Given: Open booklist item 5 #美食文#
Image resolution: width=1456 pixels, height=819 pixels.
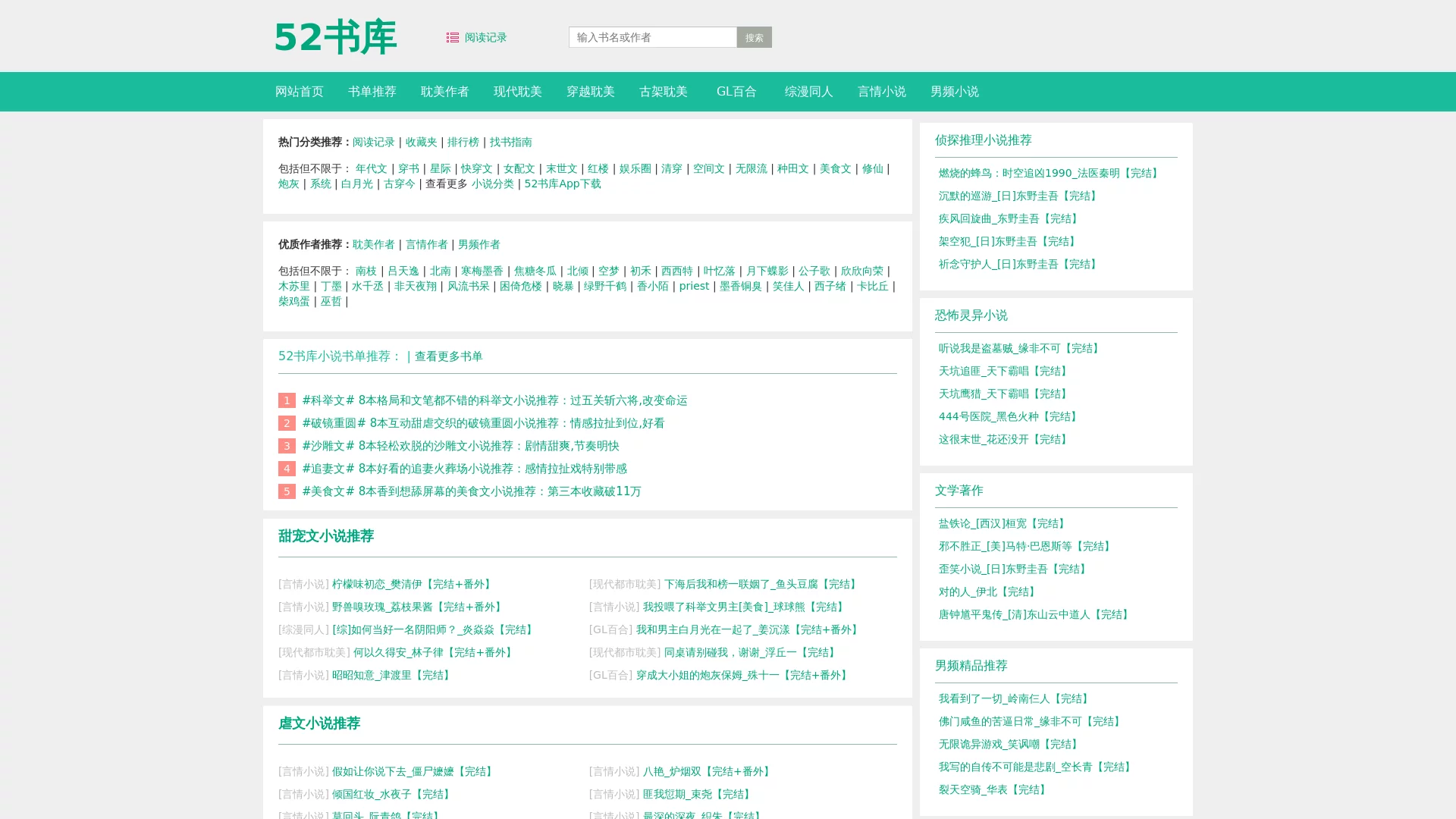Looking at the screenshot, I should click(x=472, y=491).
